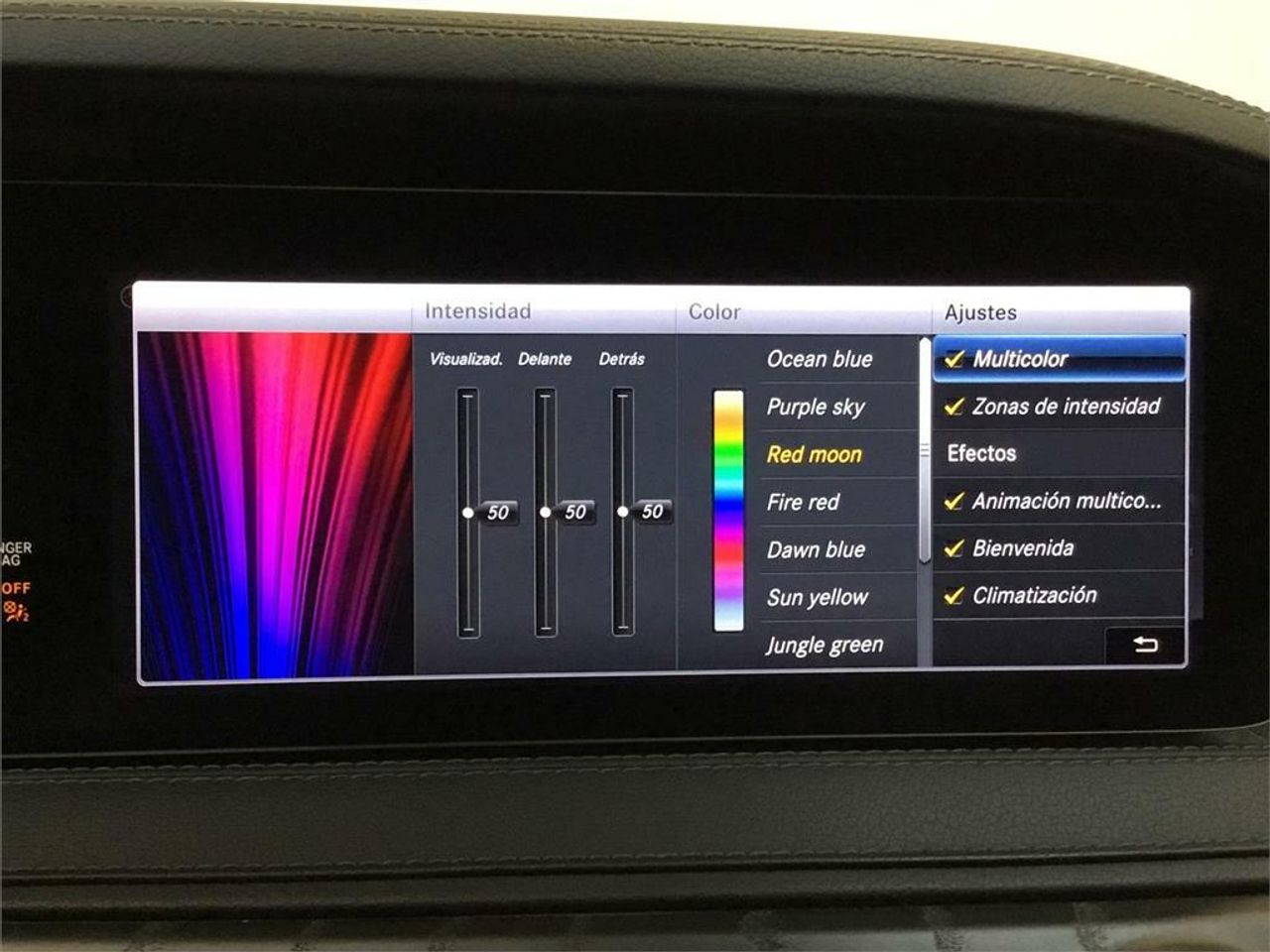Select Dawn blue ambient color
This screenshot has width=1270, height=952.
point(816,549)
